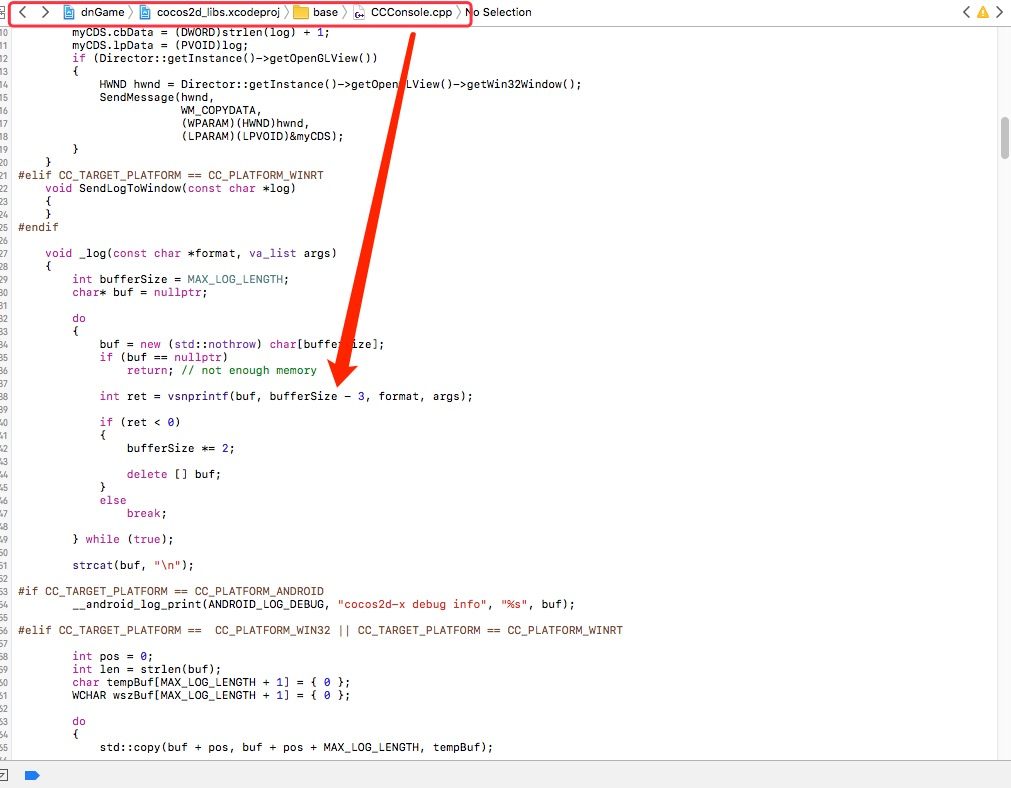The width and height of the screenshot is (1011, 788).
Task: Jump to next issue arrow
Action: click(1000, 12)
